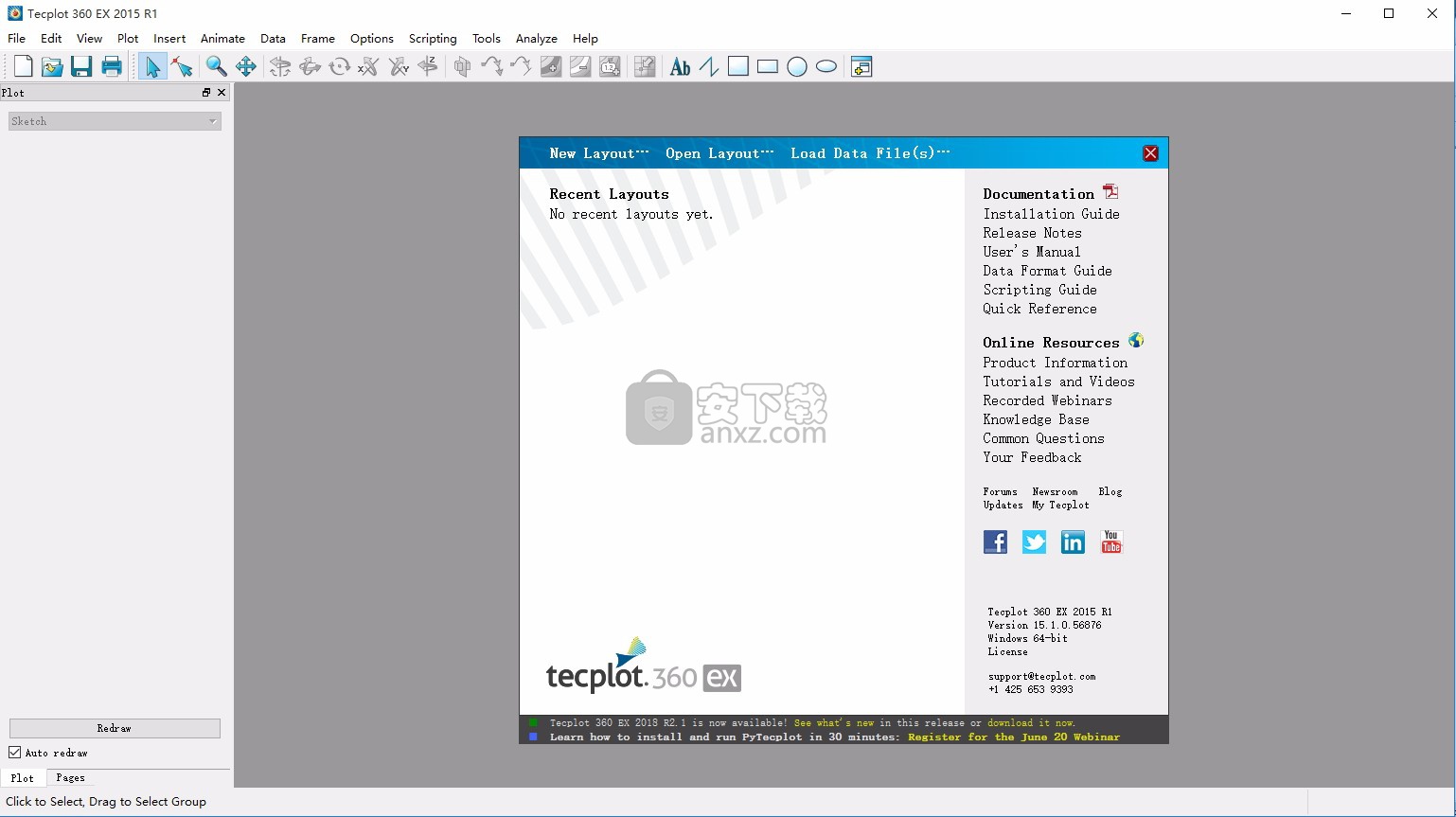
Task: Activate the Translate move tool
Action: (246, 66)
